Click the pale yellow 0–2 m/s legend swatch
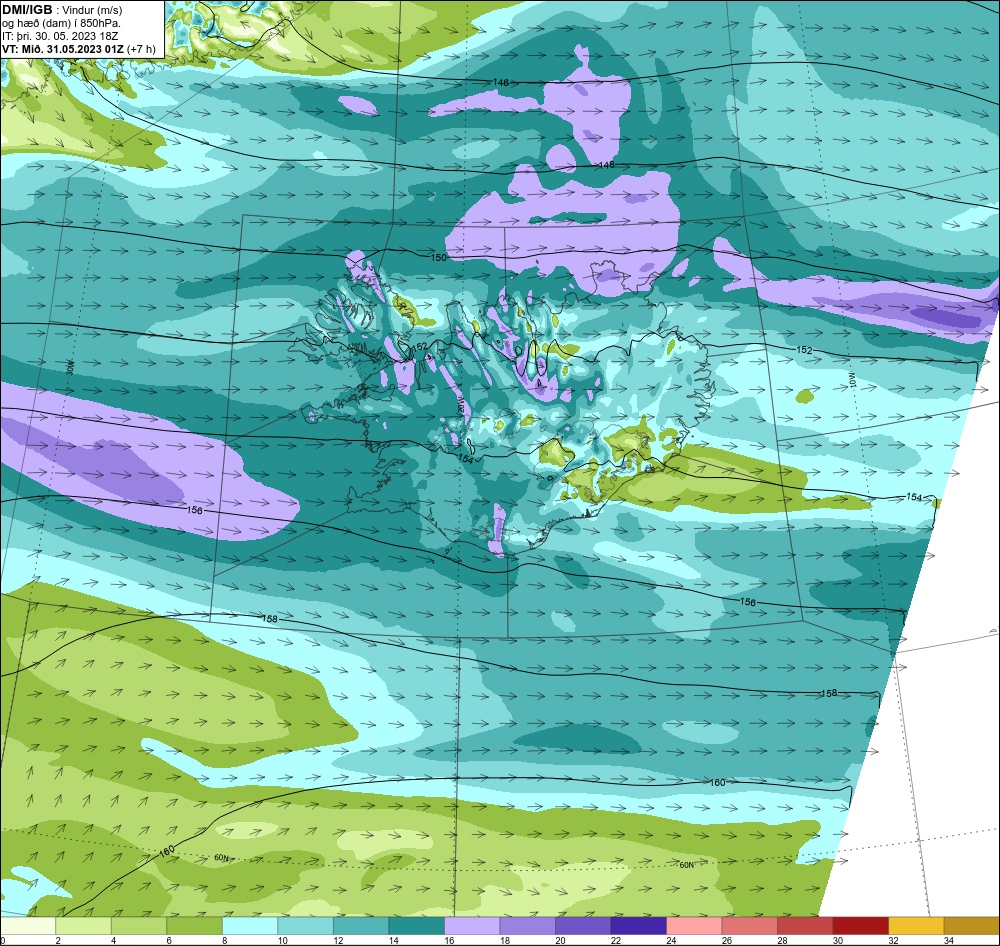 (x=28, y=926)
